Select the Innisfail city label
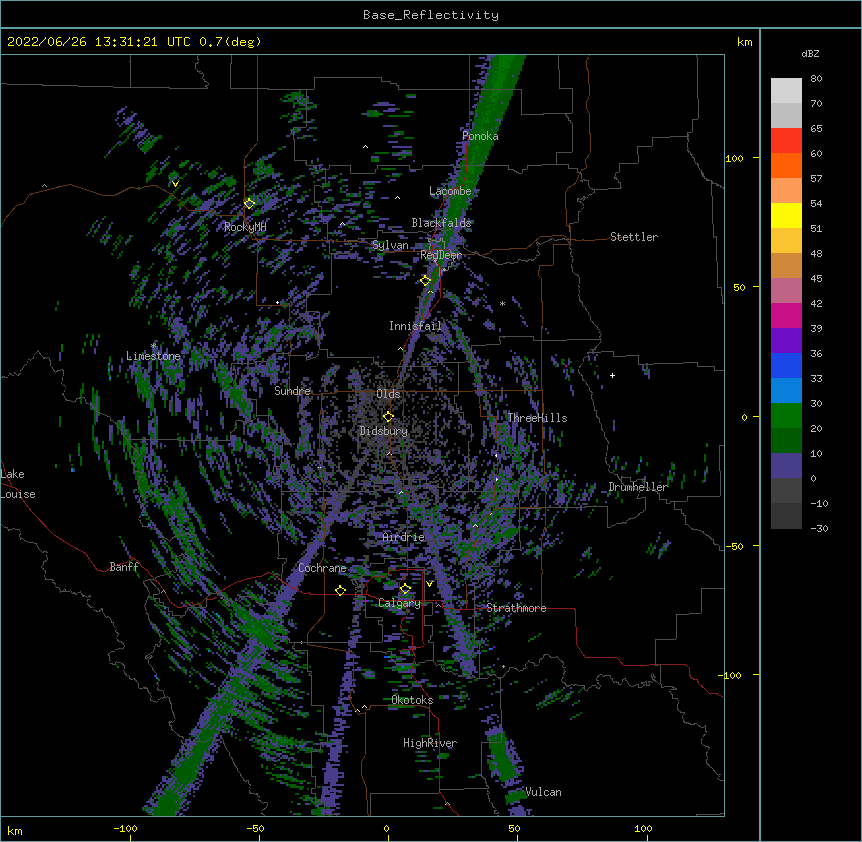 click(415, 326)
